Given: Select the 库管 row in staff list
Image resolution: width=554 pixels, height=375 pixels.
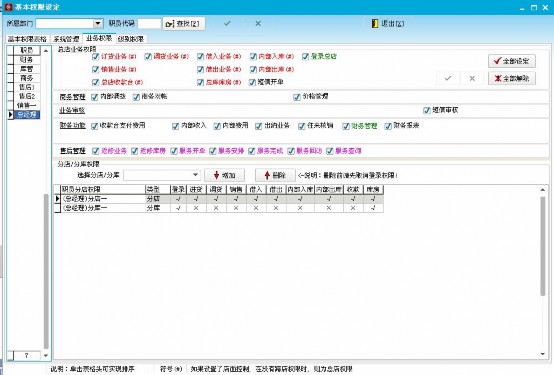Looking at the screenshot, I should 26,69.
